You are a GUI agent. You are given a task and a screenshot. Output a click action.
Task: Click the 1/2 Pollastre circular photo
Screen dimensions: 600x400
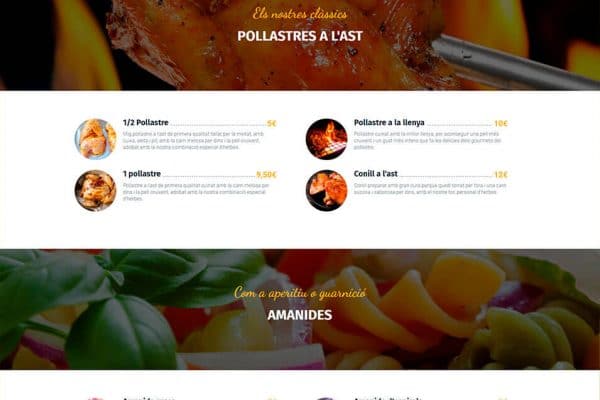[x=95, y=139]
